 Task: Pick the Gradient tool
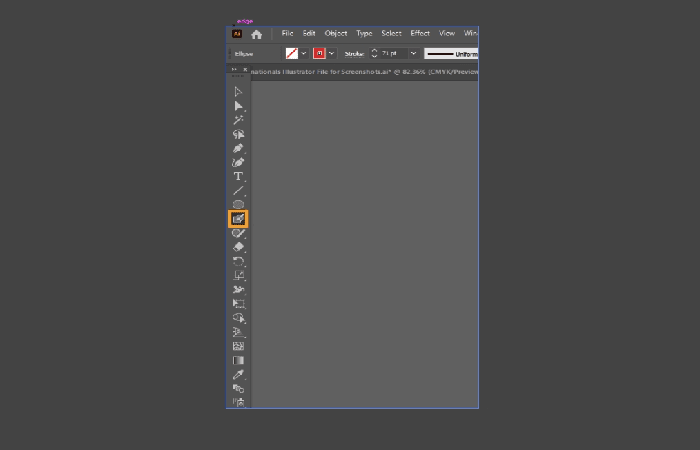(x=238, y=360)
